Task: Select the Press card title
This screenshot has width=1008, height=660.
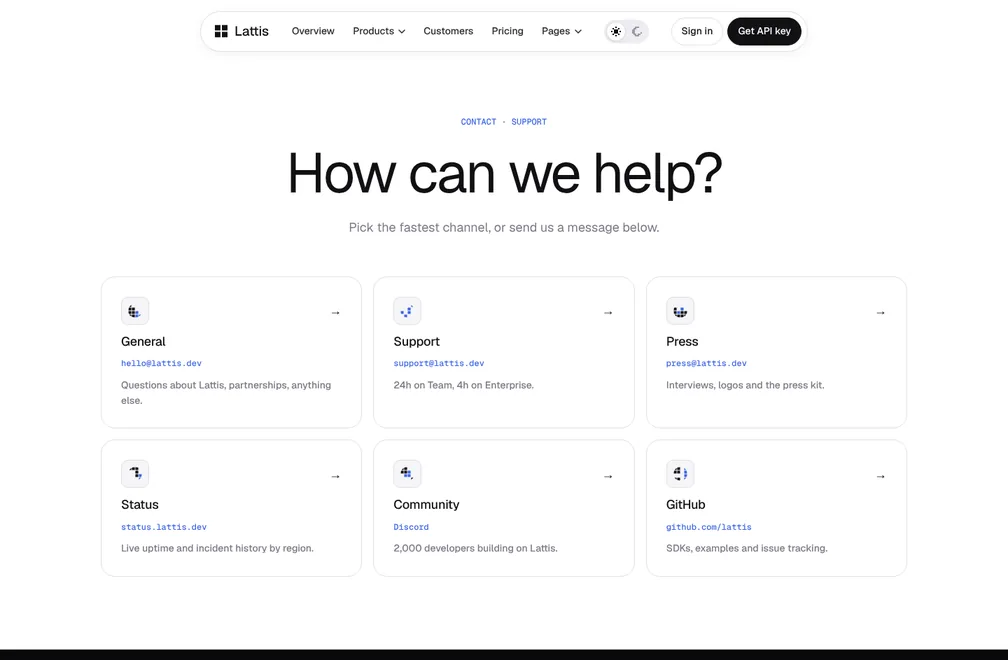Action: pyautogui.click(x=682, y=341)
